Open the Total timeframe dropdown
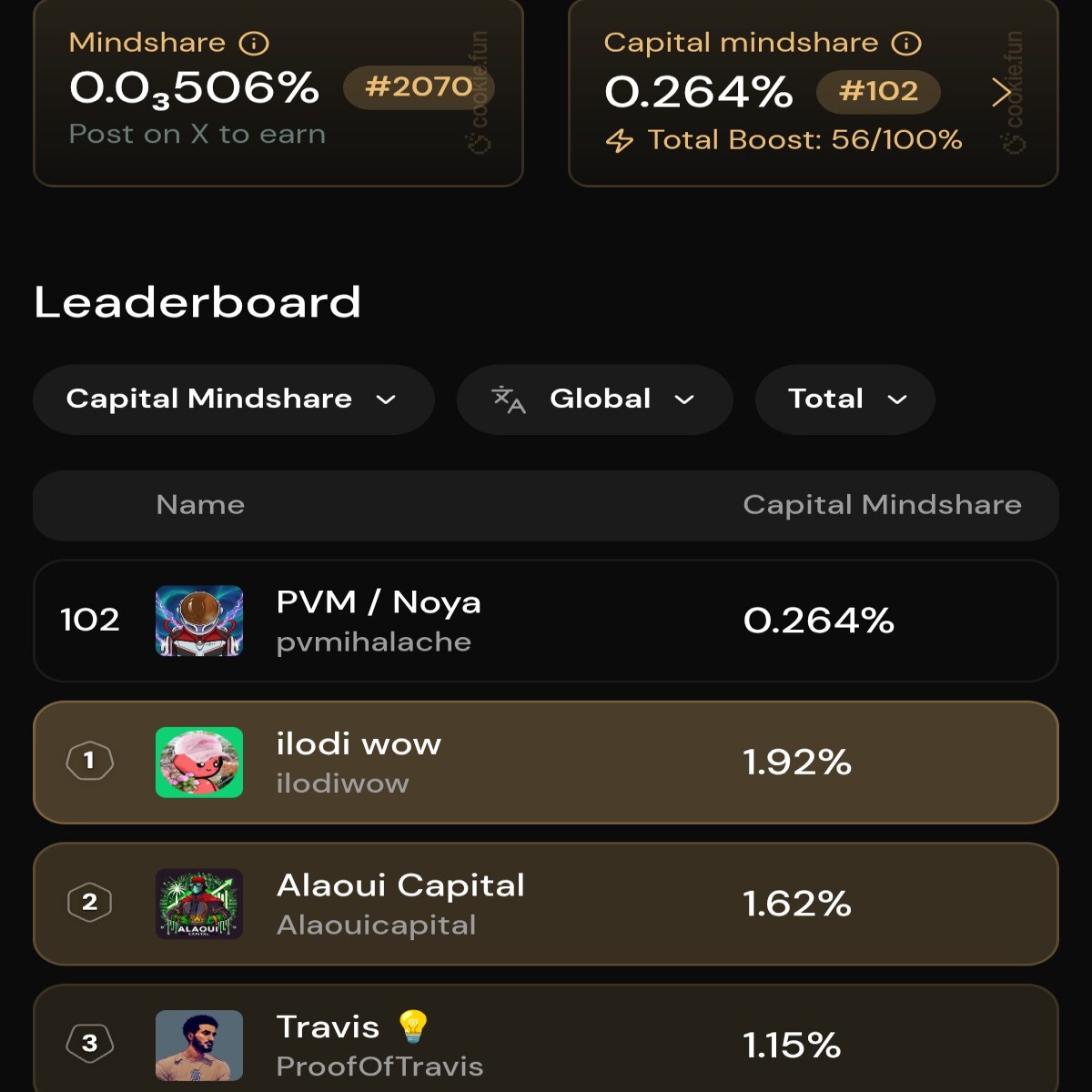The image size is (1092, 1092). (845, 399)
